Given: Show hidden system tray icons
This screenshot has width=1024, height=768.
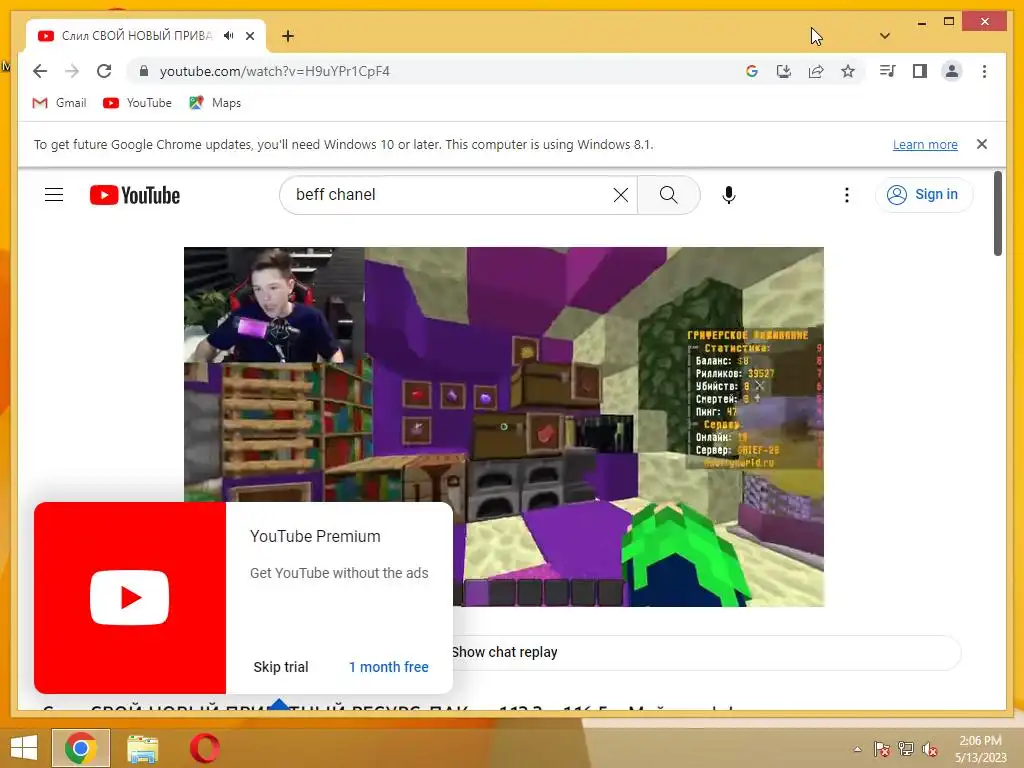Looking at the screenshot, I should pyautogui.click(x=857, y=749).
